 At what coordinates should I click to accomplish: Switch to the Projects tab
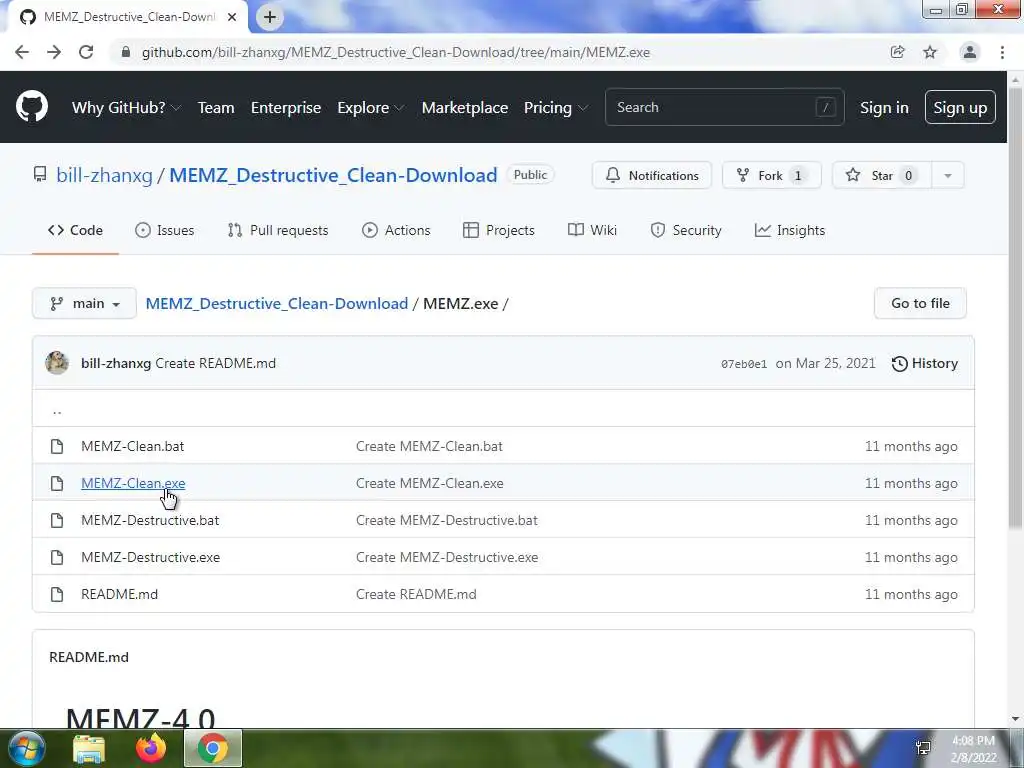tap(499, 230)
